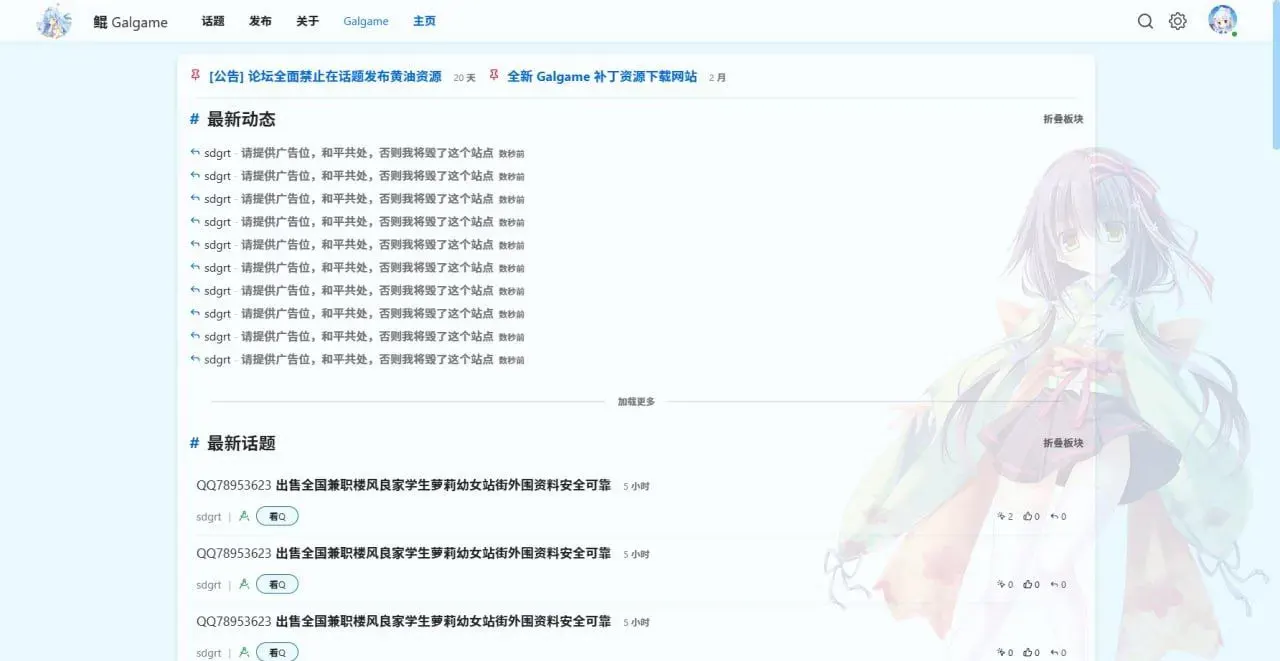The height and width of the screenshot is (661, 1280).
Task: Open the [公告] 论坛全面禁止 pinned announcement
Action: [x=325, y=76]
